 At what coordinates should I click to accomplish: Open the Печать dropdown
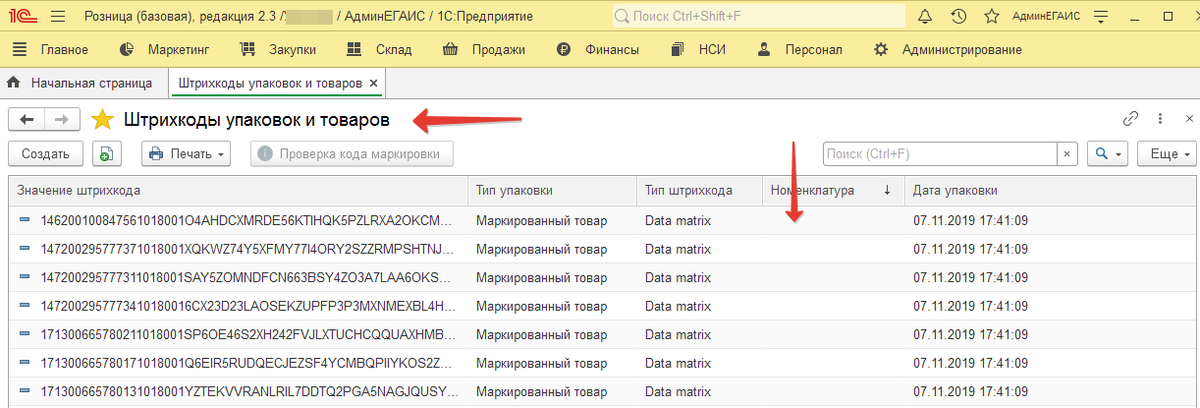pyautogui.click(x=187, y=154)
